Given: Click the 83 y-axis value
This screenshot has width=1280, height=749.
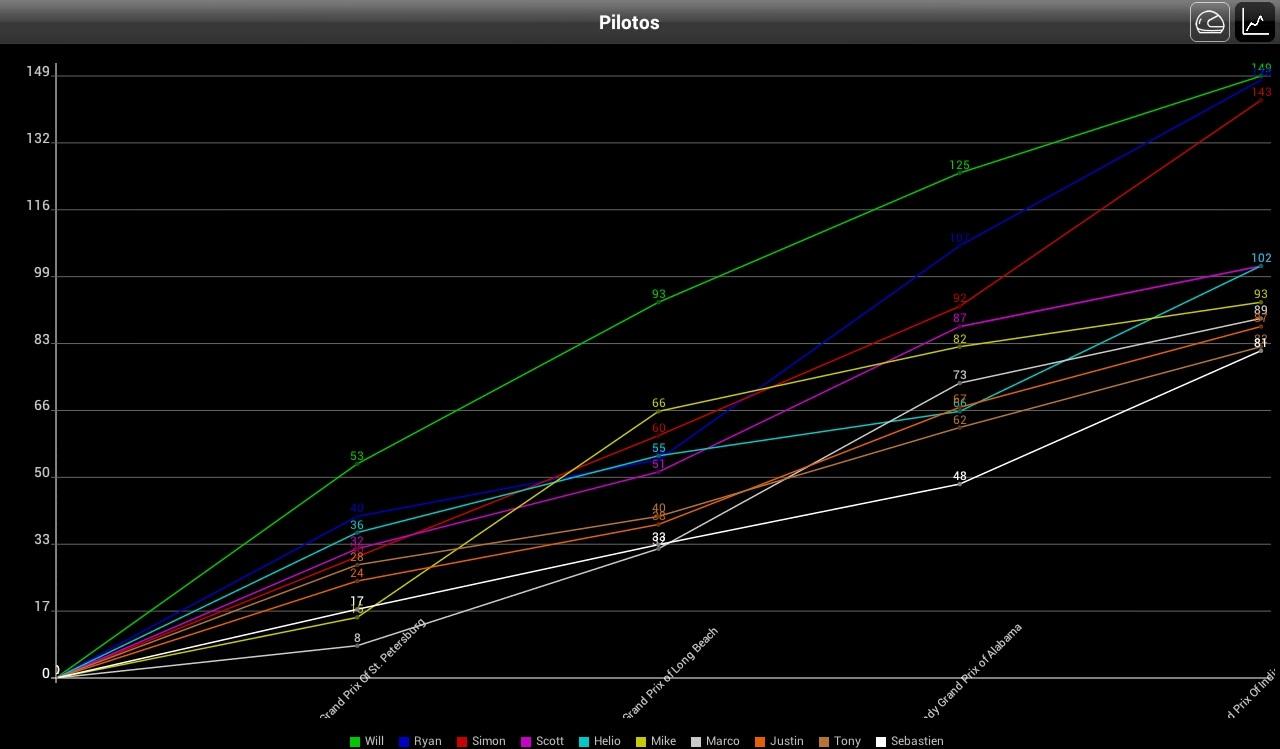Looking at the screenshot, I should point(42,340).
